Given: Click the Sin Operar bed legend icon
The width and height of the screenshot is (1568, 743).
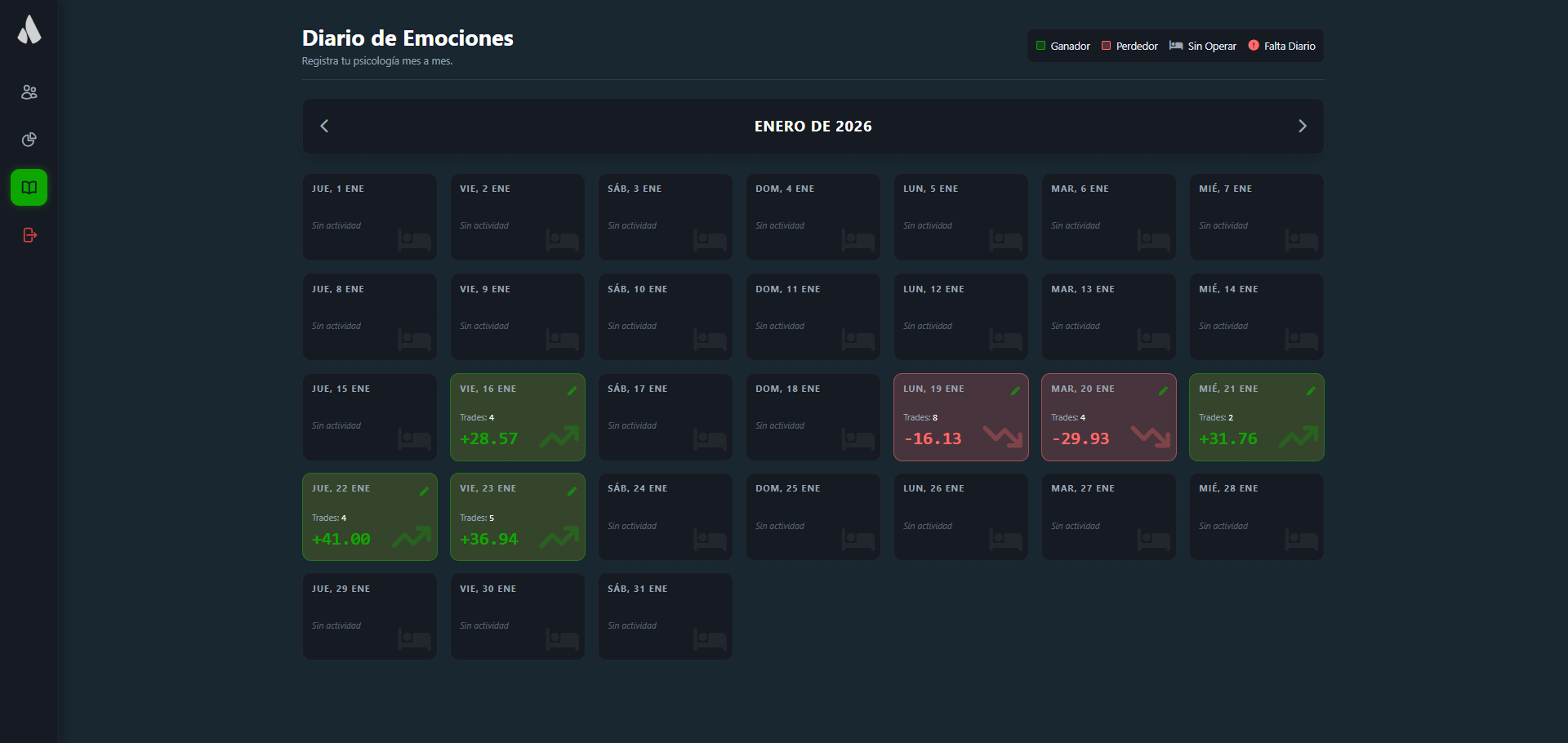Looking at the screenshot, I should (x=1176, y=46).
